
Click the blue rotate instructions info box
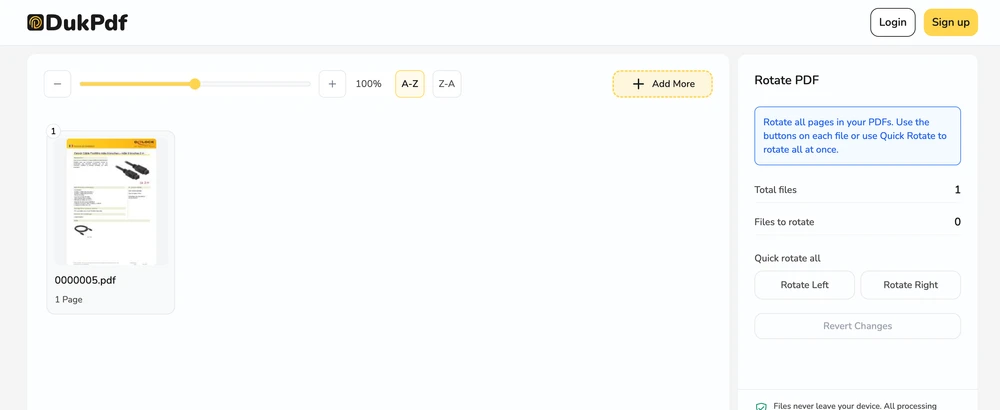[x=858, y=136]
